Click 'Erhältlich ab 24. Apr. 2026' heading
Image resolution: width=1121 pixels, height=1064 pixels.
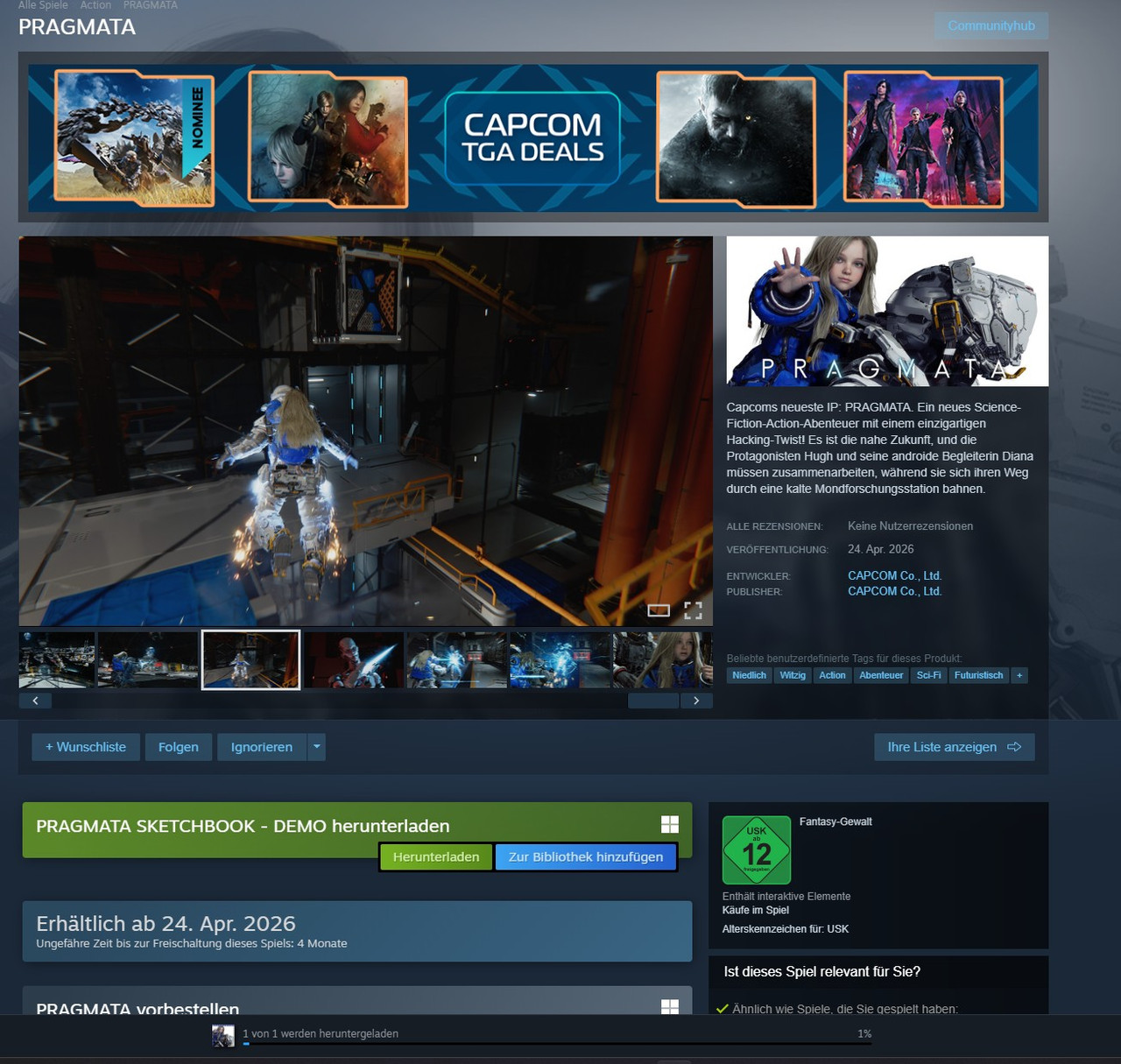[166, 923]
